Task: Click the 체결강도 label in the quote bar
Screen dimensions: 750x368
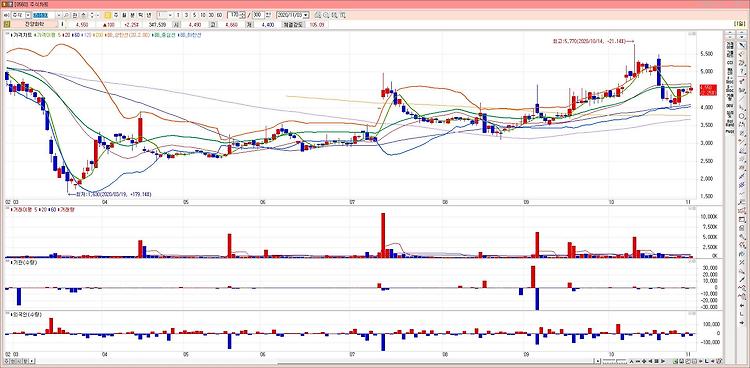Action: (294, 23)
